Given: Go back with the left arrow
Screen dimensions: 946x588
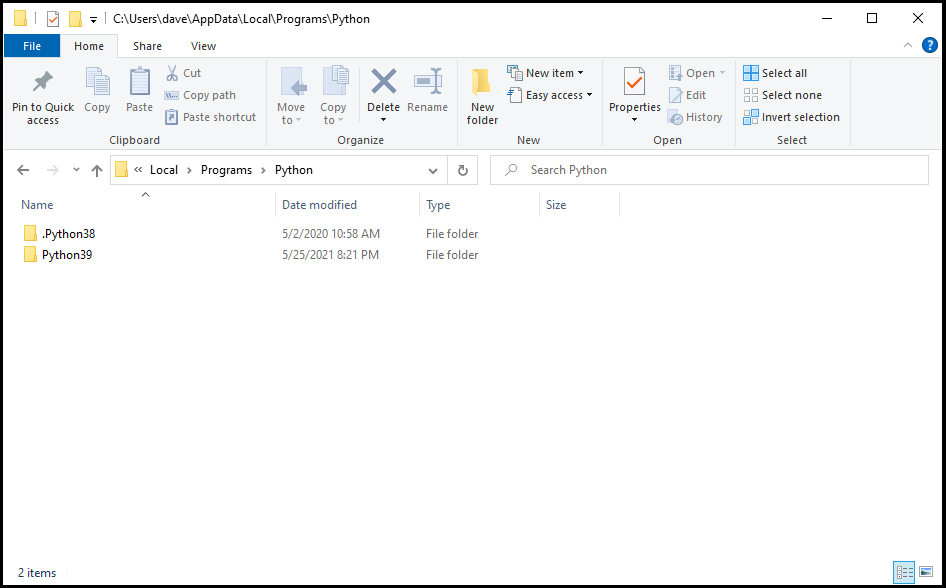Looking at the screenshot, I should coord(23,170).
